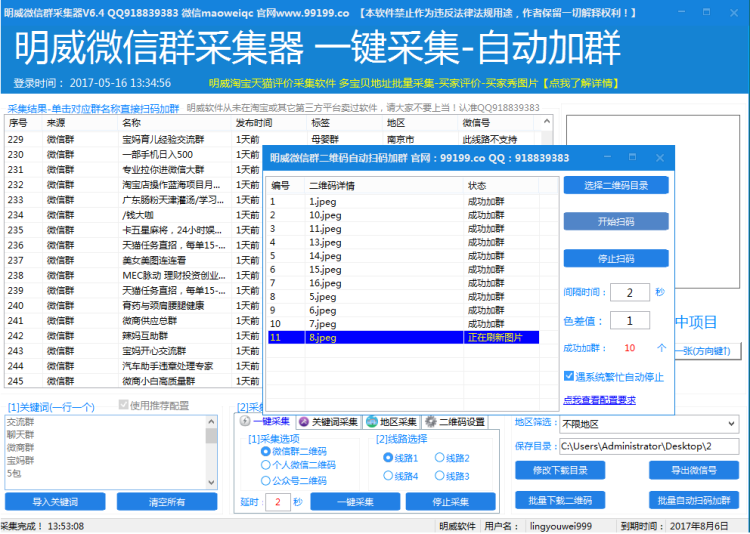Minimize the main collector window
750x534 pixels.
click(681, 12)
